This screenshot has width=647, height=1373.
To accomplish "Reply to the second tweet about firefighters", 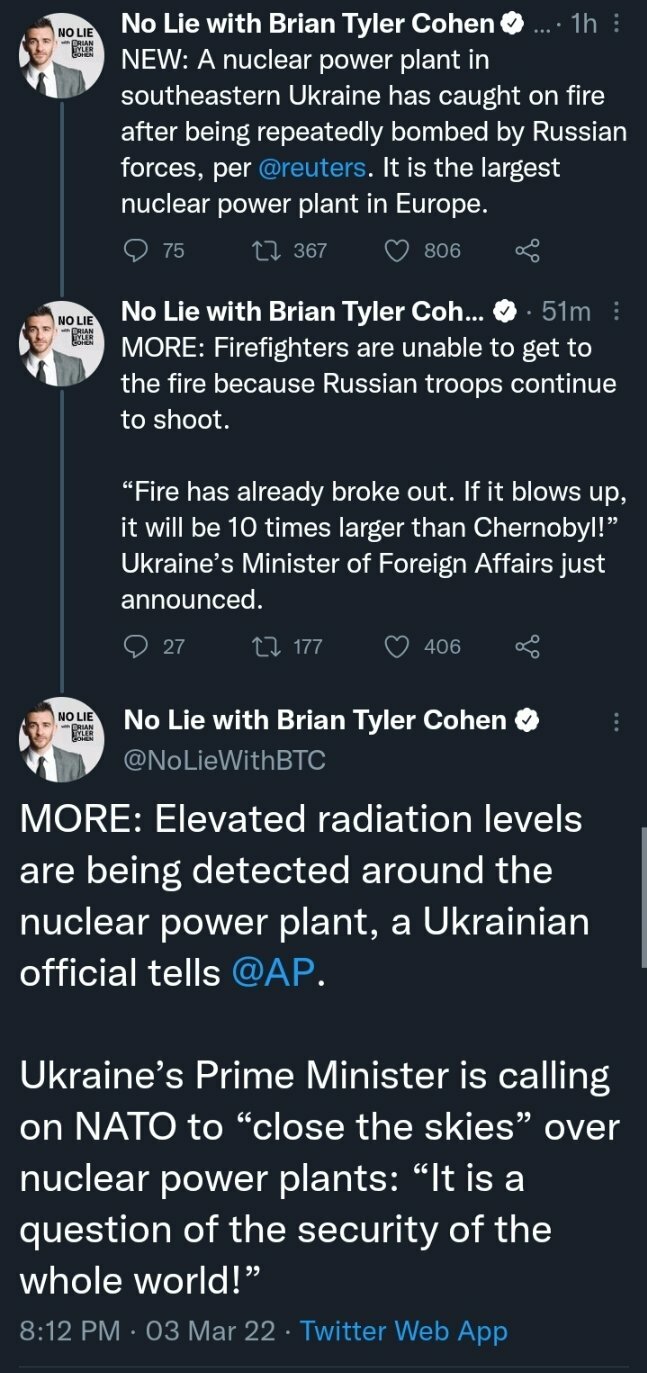I will (135, 646).
